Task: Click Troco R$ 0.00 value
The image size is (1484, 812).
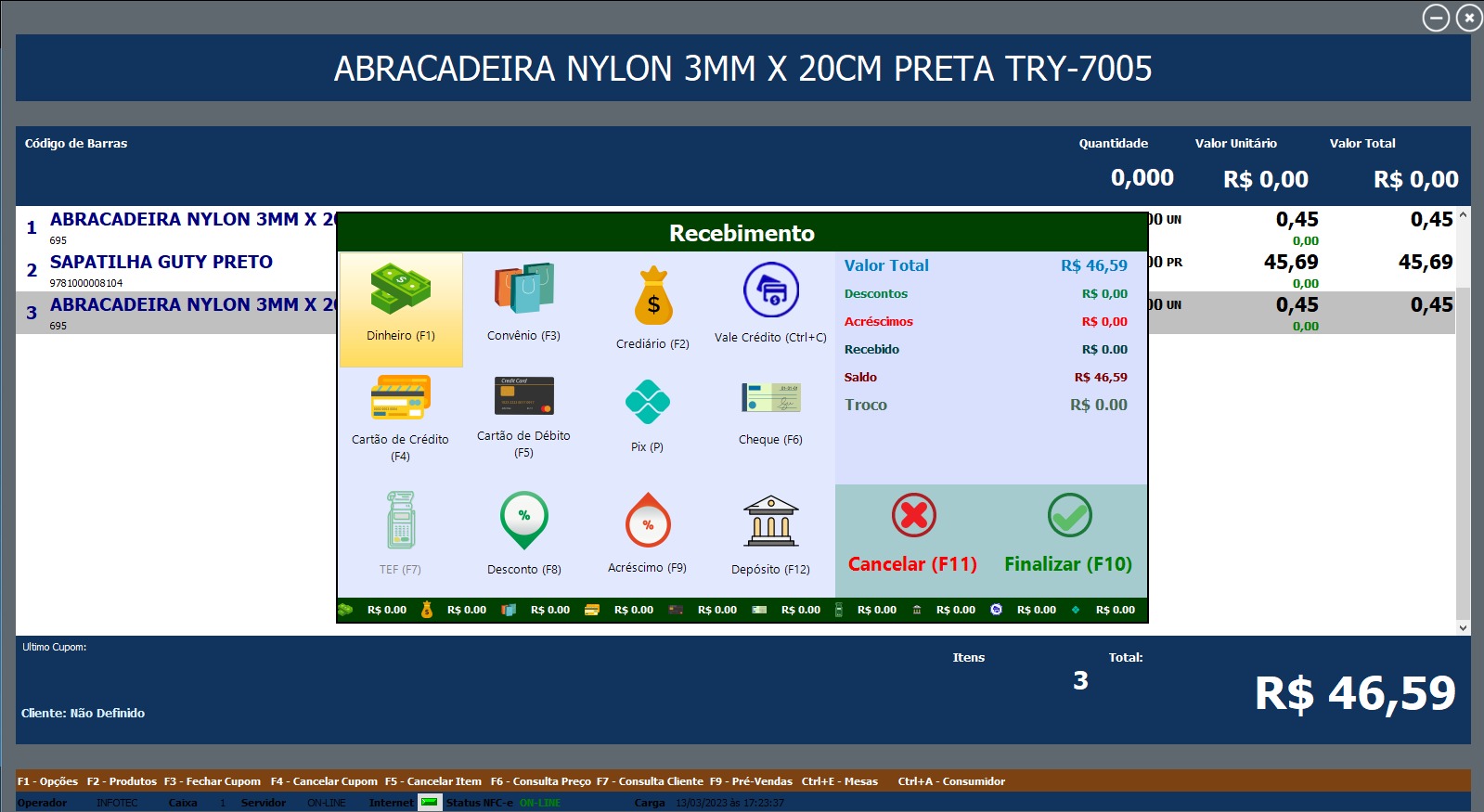Action: 1099,406
